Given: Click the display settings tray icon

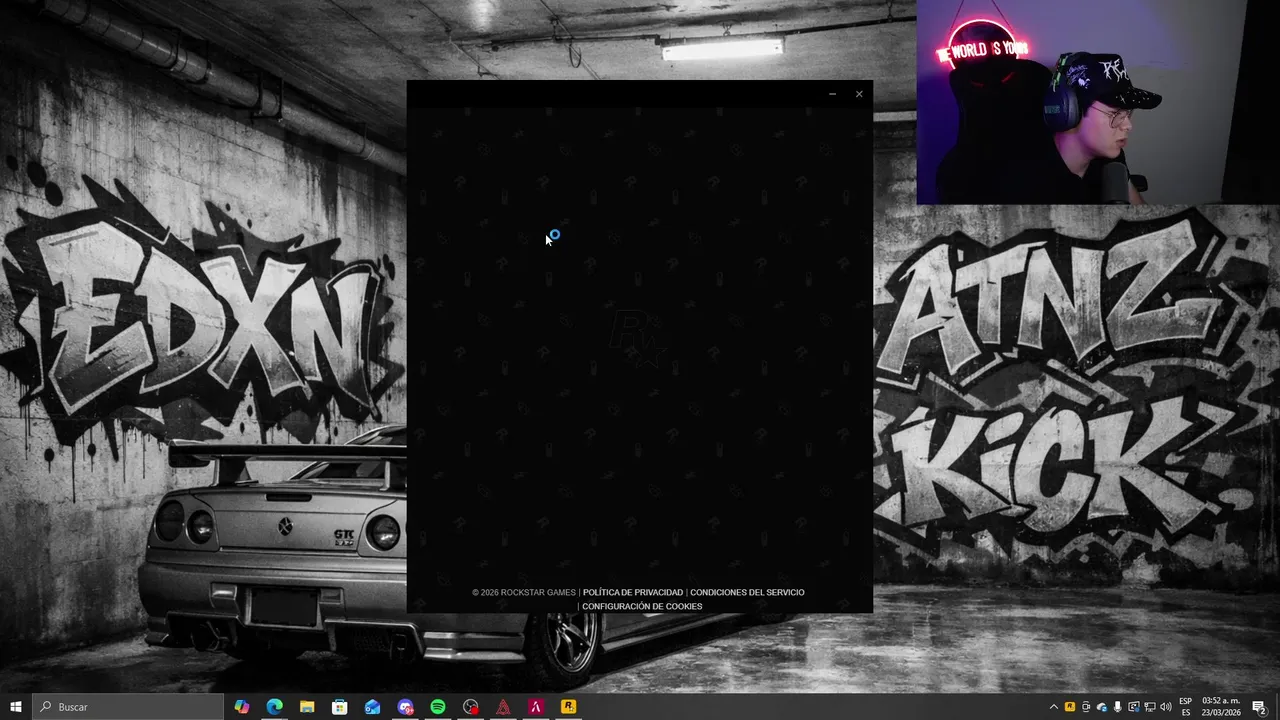Looking at the screenshot, I should coord(1134,707).
